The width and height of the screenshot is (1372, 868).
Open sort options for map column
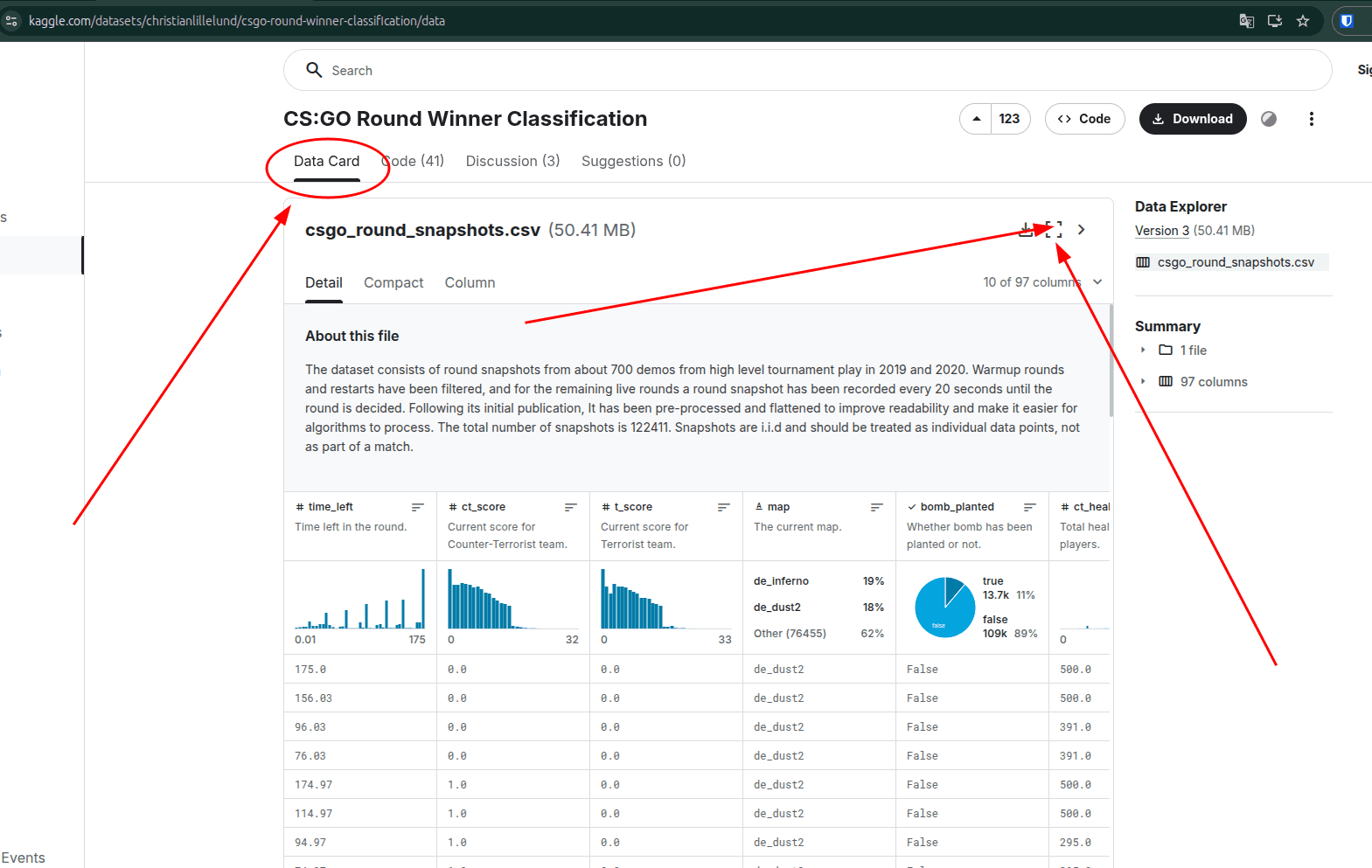pos(877,507)
